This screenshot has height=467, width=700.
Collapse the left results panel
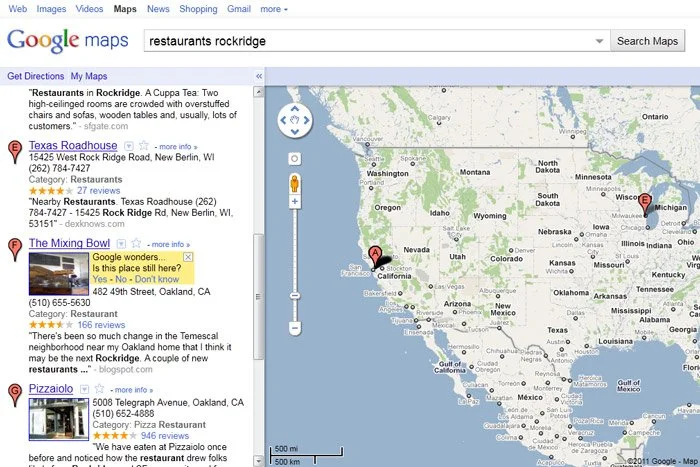pyautogui.click(x=259, y=76)
